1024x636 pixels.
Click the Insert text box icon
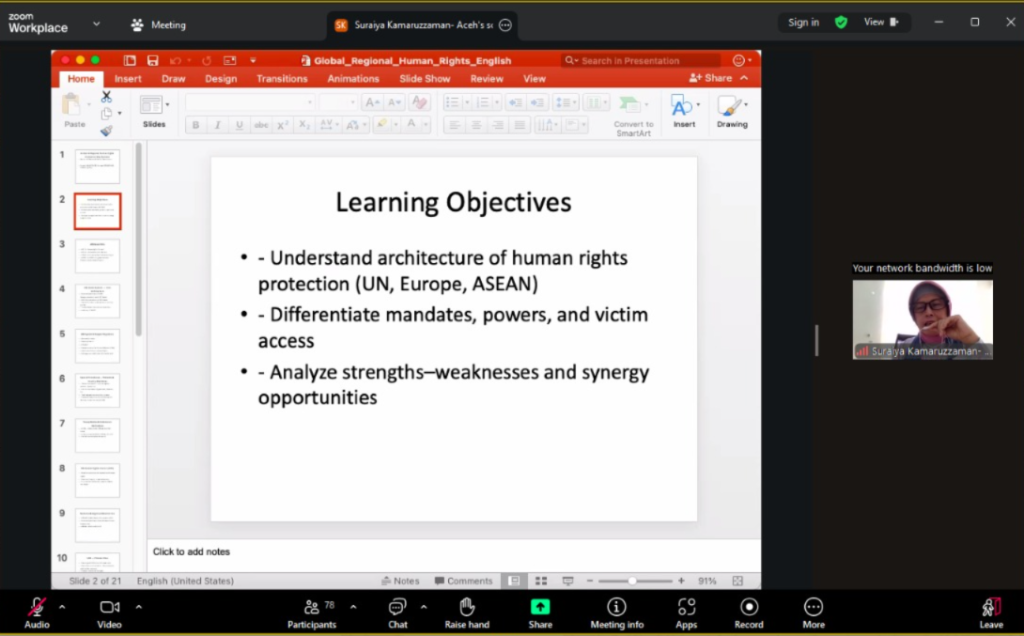tap(681, 106)
